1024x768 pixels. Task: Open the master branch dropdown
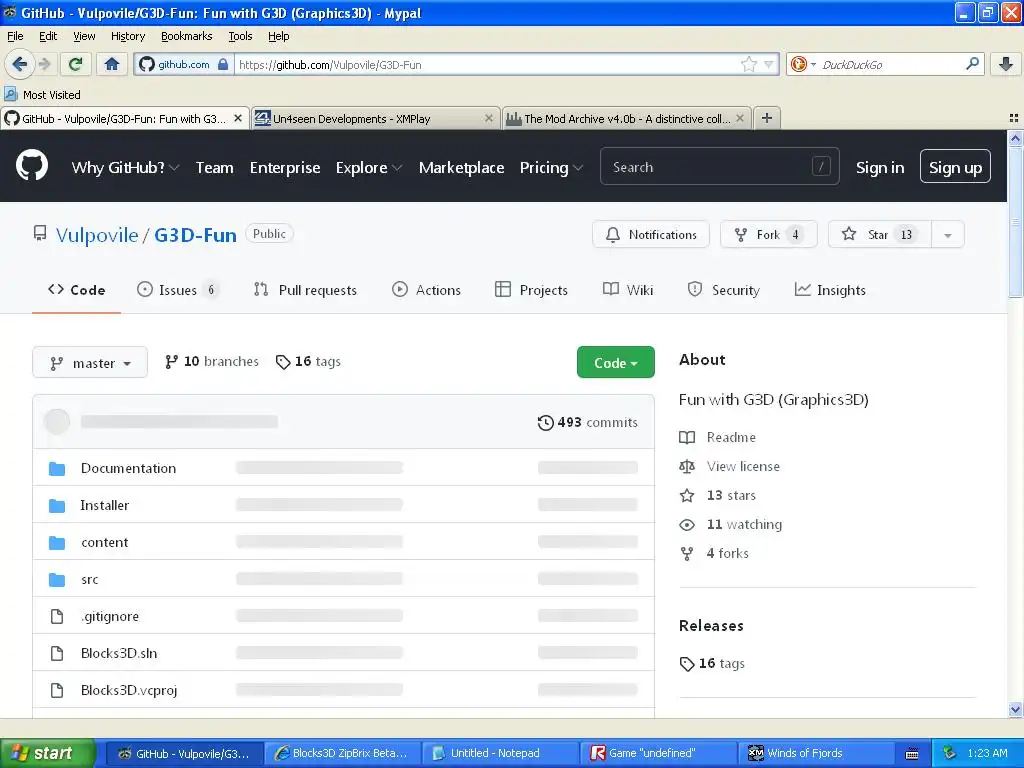[x=90, y=362]
